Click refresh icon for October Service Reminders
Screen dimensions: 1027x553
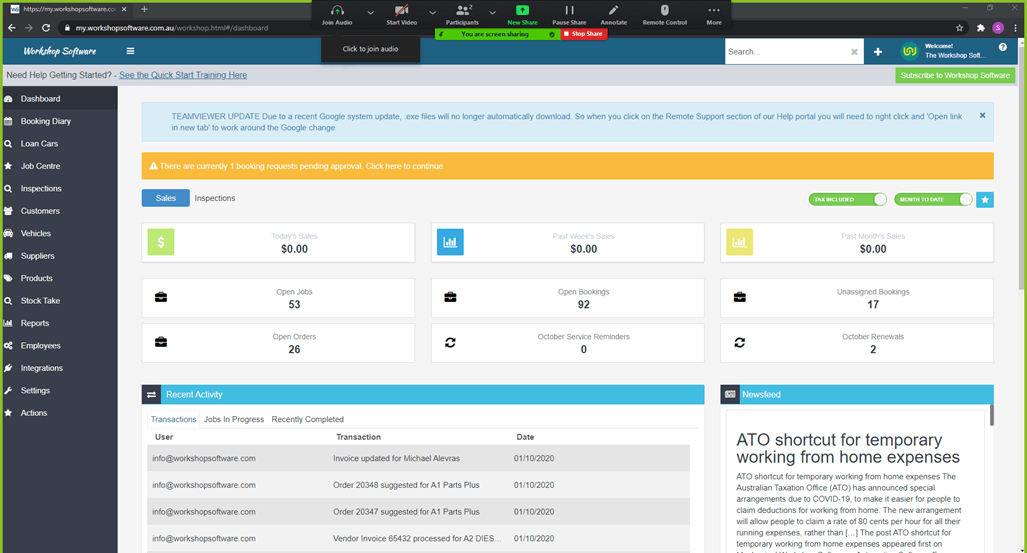tap(450, 343)
